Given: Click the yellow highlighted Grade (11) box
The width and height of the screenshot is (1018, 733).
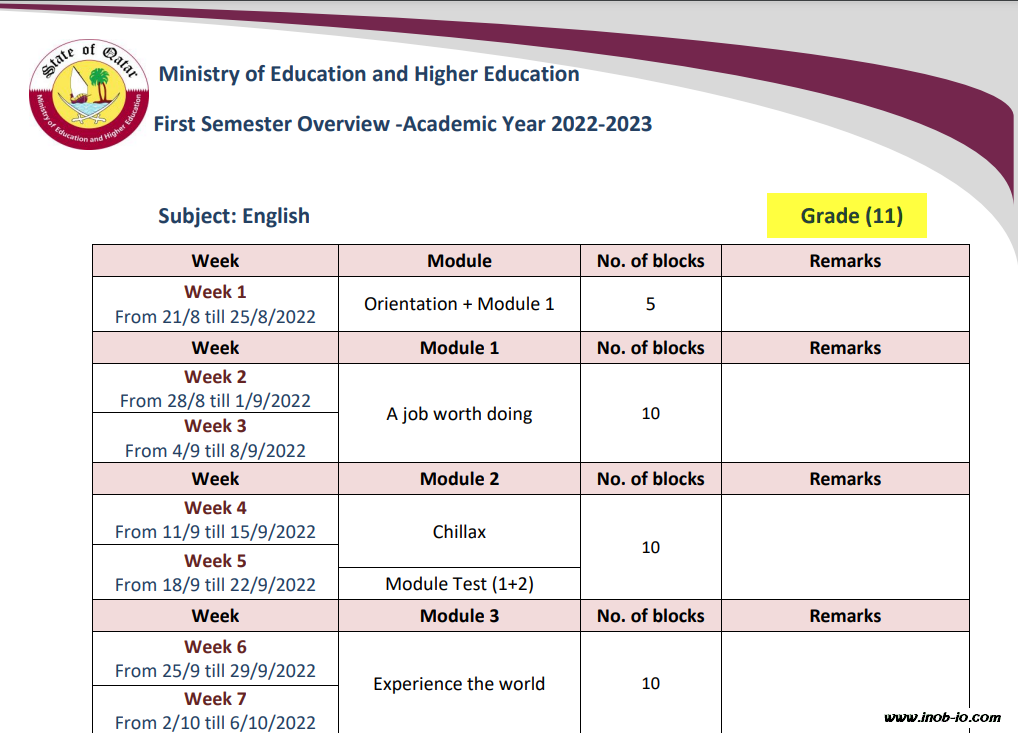Looking at the screenshot, I should [847, 216].
